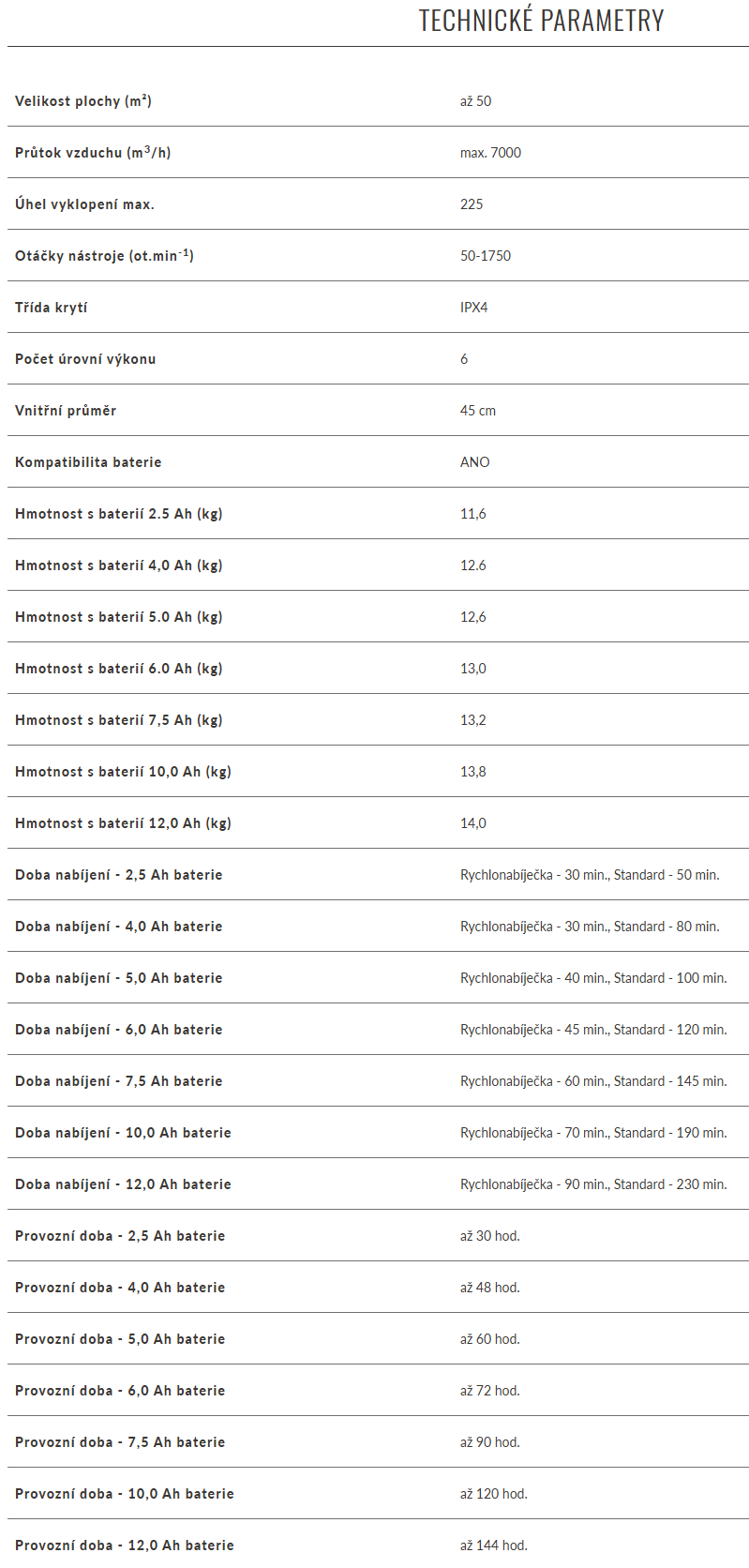Click the až 30 hod. runtime value

click(x=489, y=1236)
